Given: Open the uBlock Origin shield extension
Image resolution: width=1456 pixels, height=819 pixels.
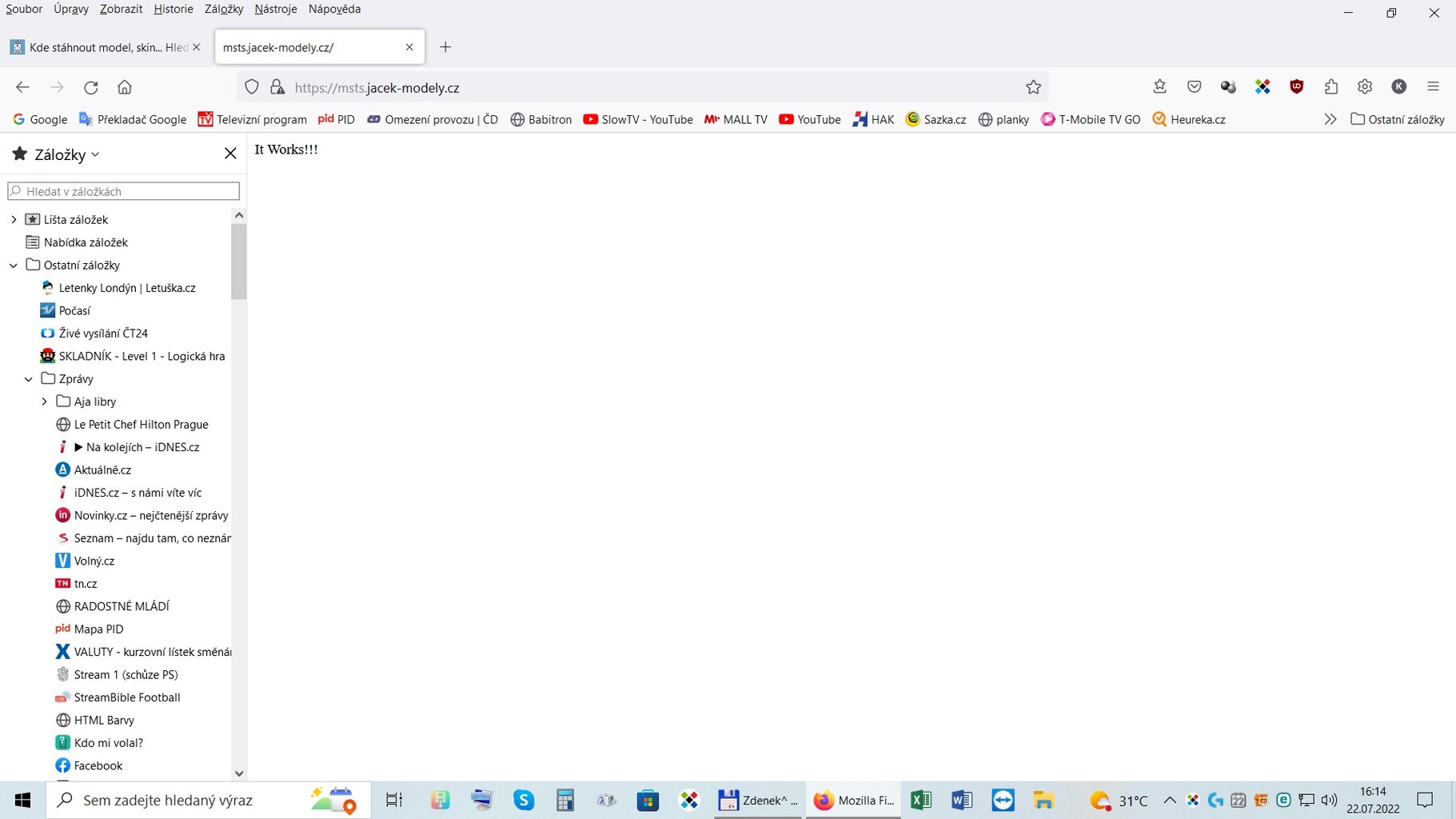Looking at the screenshot, I should click(x=1297, y=87).
